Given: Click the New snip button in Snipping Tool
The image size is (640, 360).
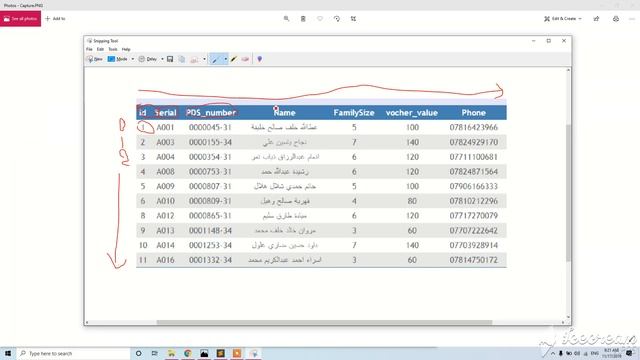Looking at the screenshot, I should (94, 59).
